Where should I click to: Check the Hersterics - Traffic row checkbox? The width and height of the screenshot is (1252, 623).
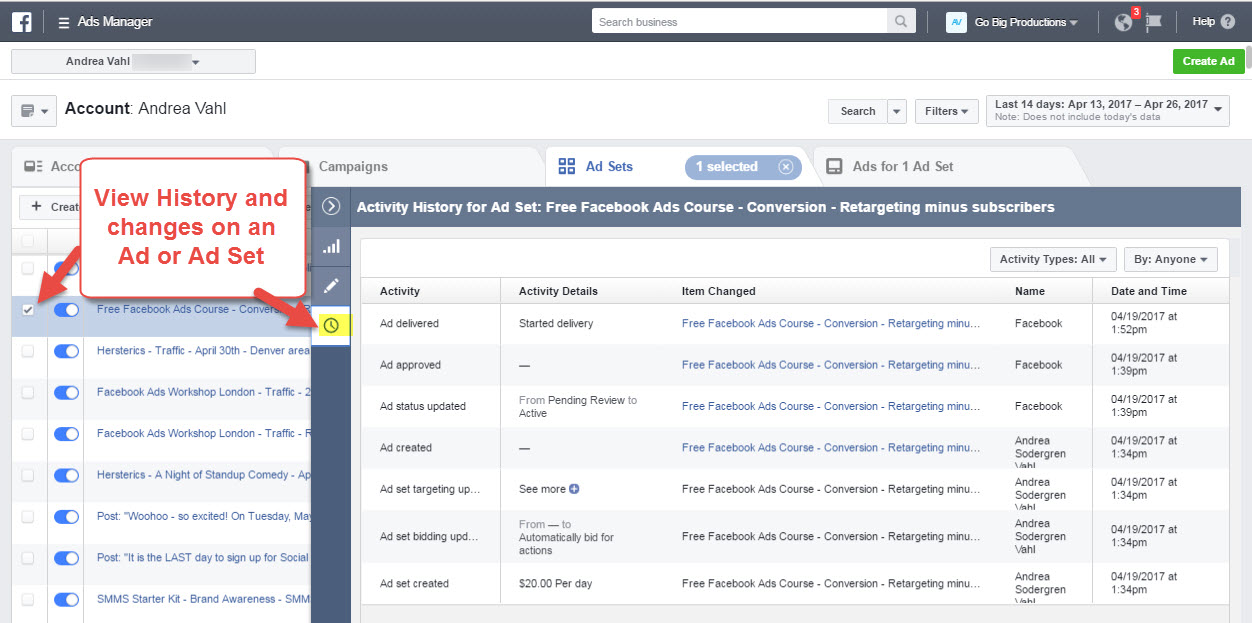click(x=28, y=351)
